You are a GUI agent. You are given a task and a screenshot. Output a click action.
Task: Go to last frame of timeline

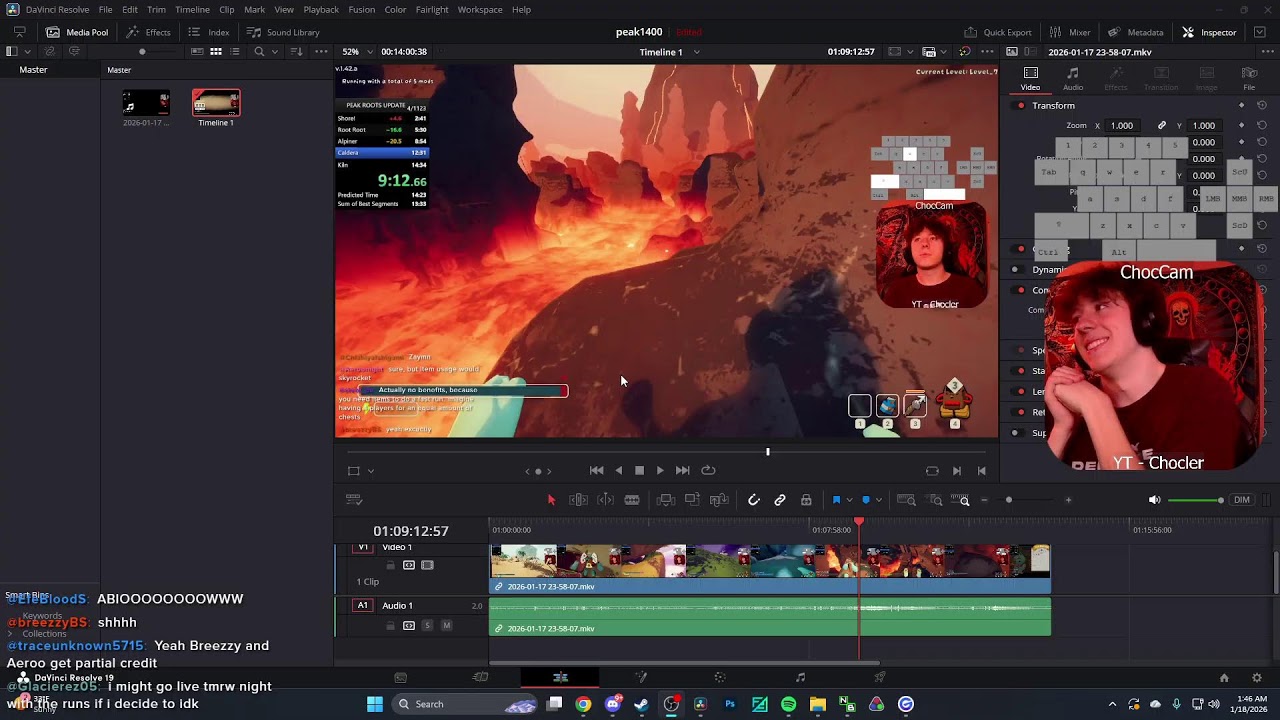click(x=683, y=471)
